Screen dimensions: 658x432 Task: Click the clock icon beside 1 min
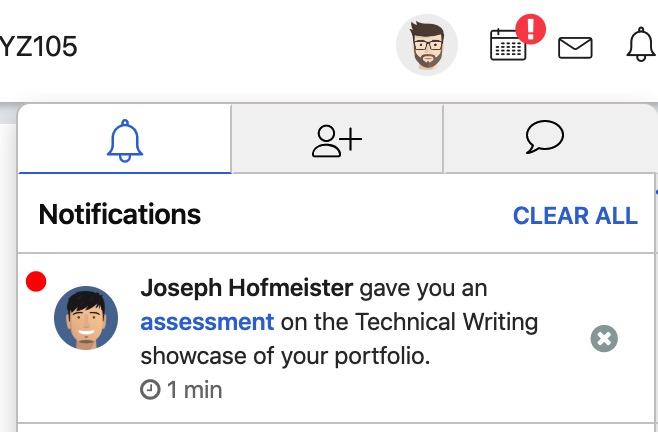coord(150,389)
